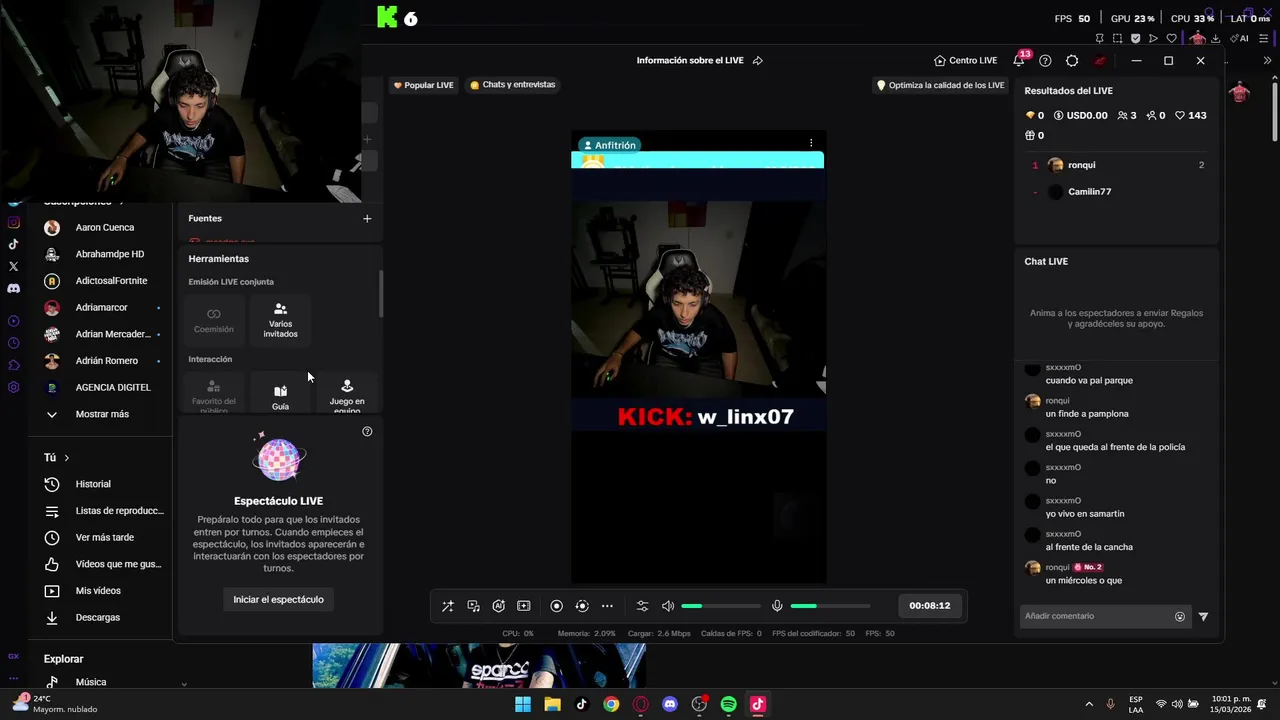Screen dimensions: 1280x720
Task: Mute the microphone
Action: pyautogui.click(x=777, y=606)
